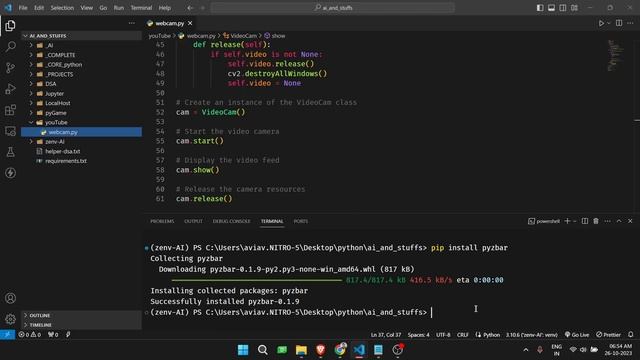Open Remote Explorer view

[10, 131]
